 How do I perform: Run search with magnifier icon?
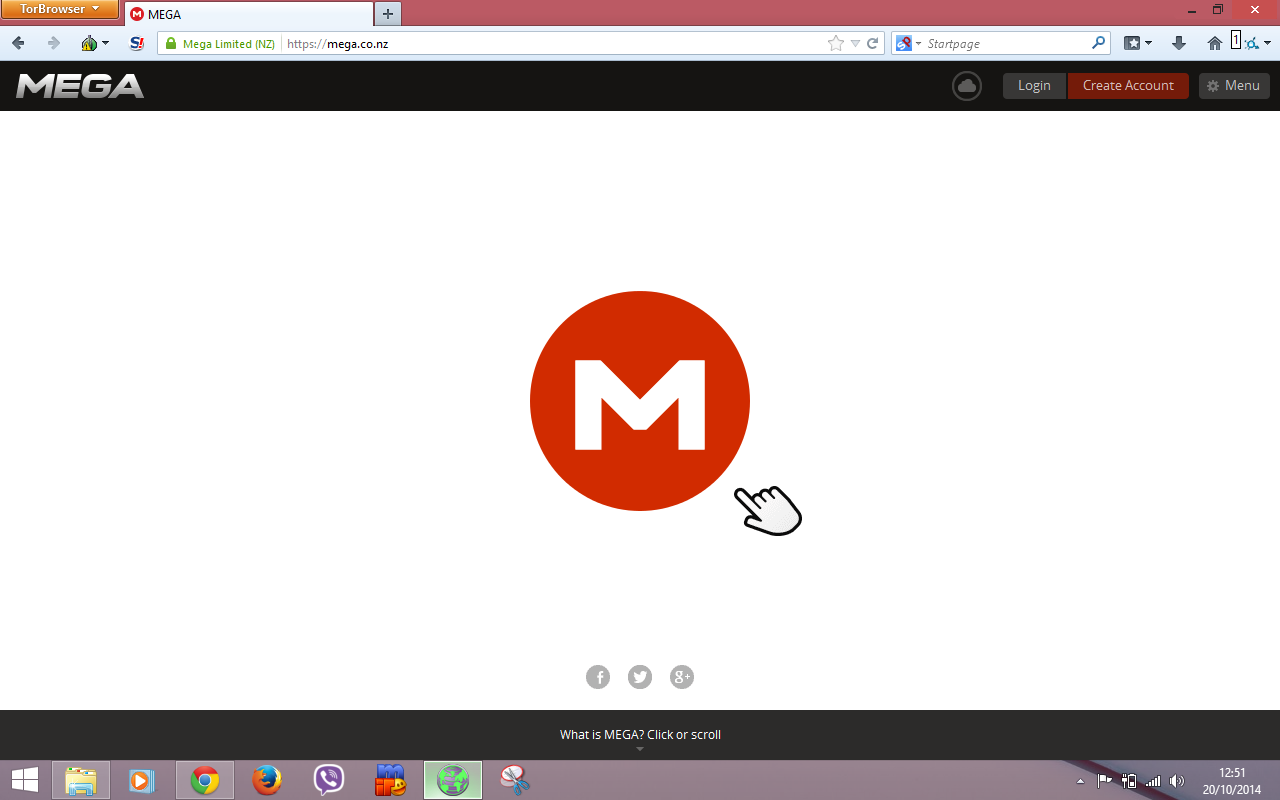(1099, 43)
